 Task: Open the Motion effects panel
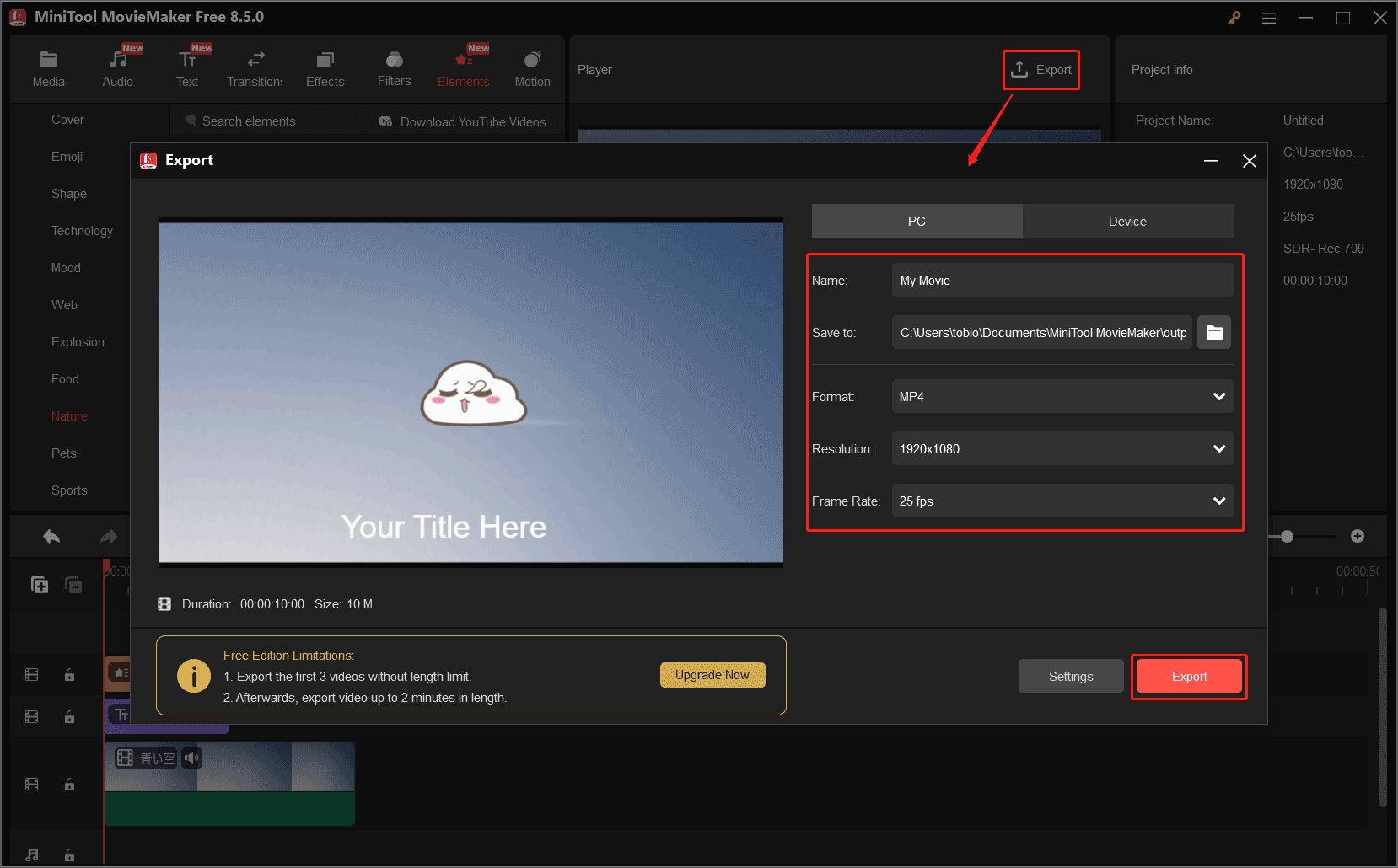[532, 67]
